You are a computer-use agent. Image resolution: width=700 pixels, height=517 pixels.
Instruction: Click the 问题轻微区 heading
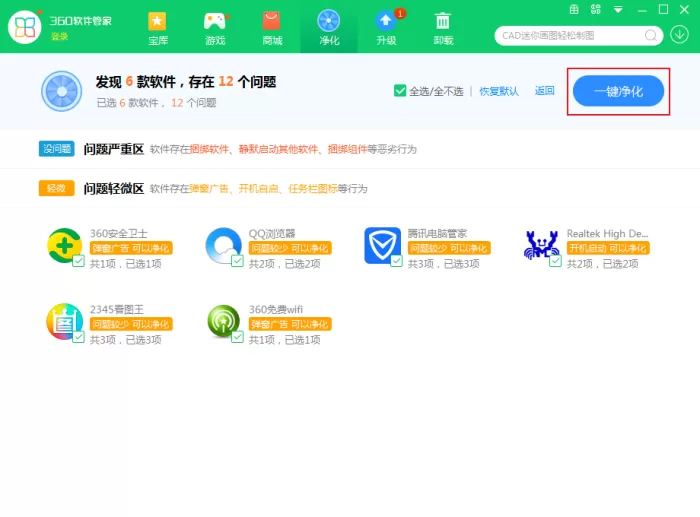[113, 188]
